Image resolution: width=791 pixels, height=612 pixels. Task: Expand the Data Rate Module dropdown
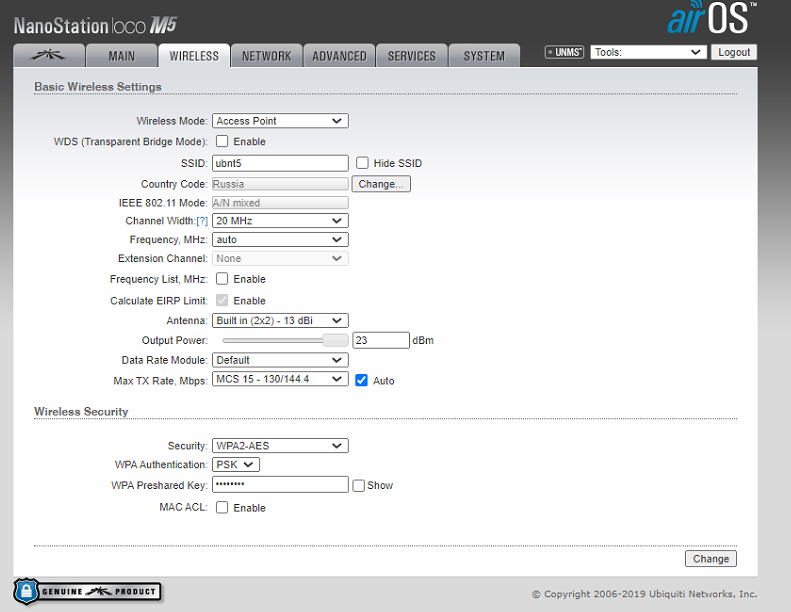280,360
